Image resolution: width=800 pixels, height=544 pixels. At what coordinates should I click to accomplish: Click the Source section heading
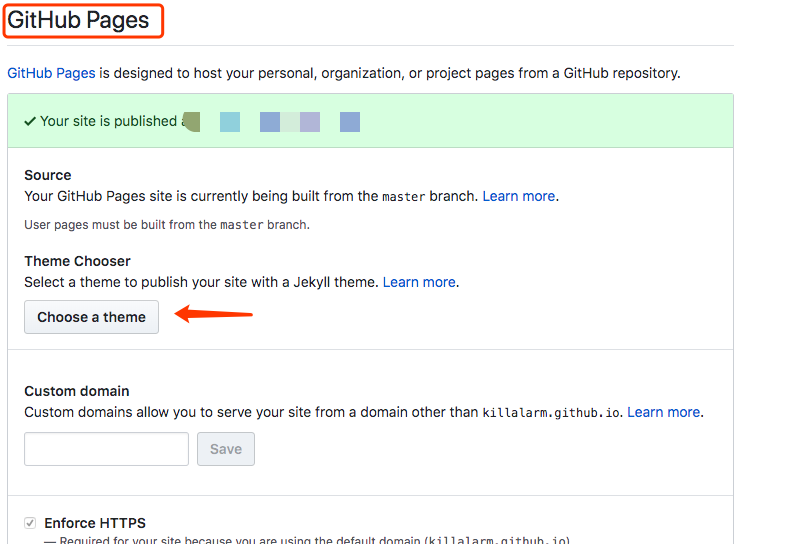[x=47, y=175]
